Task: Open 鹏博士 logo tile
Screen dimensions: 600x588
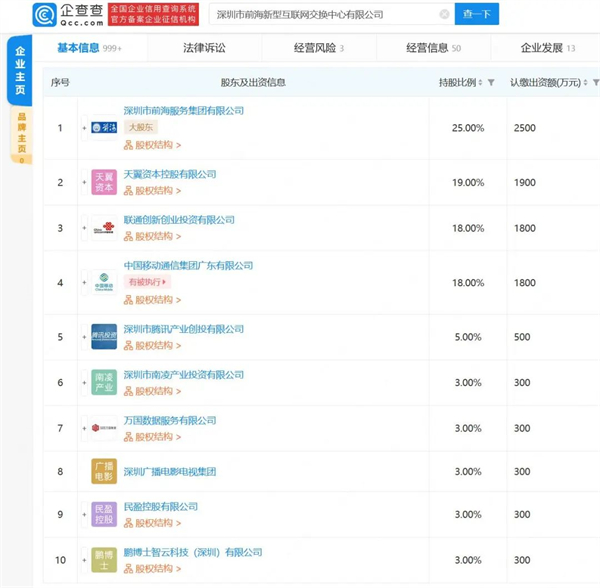Action: (104, 560)
